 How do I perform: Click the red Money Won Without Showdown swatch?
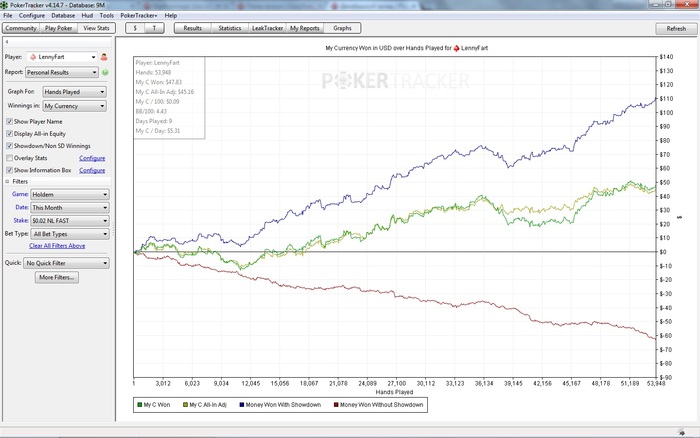336,405
